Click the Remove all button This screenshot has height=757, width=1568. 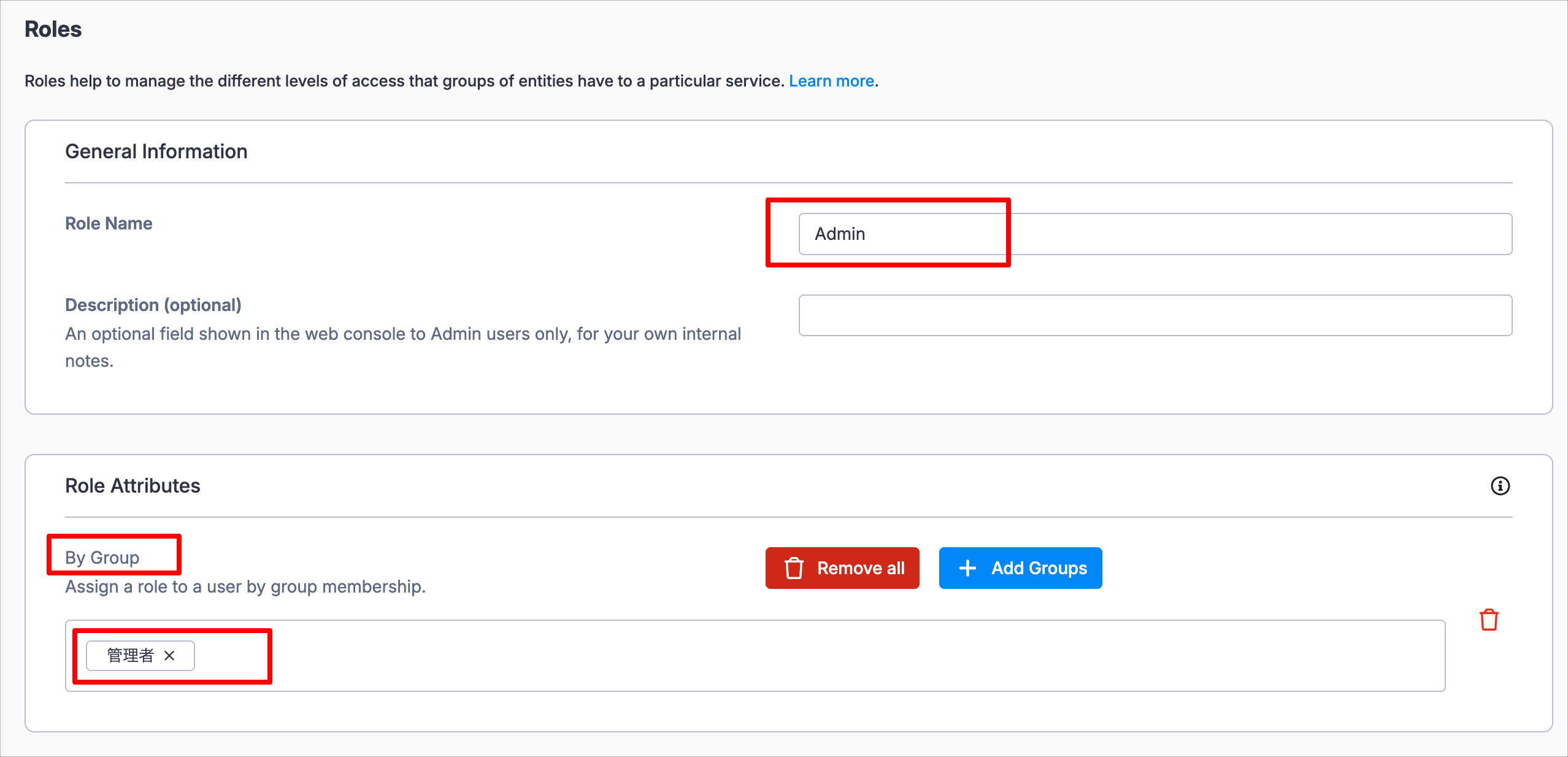pyautogui.click(x=842, y=568)
